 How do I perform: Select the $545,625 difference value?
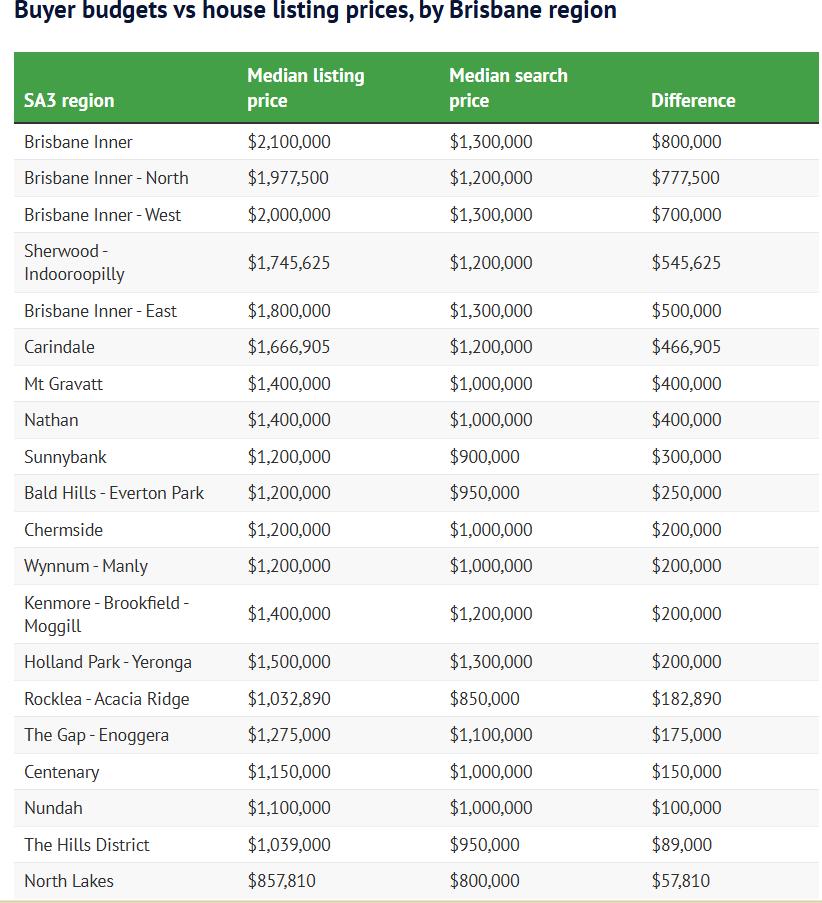(x=685, y=263)
